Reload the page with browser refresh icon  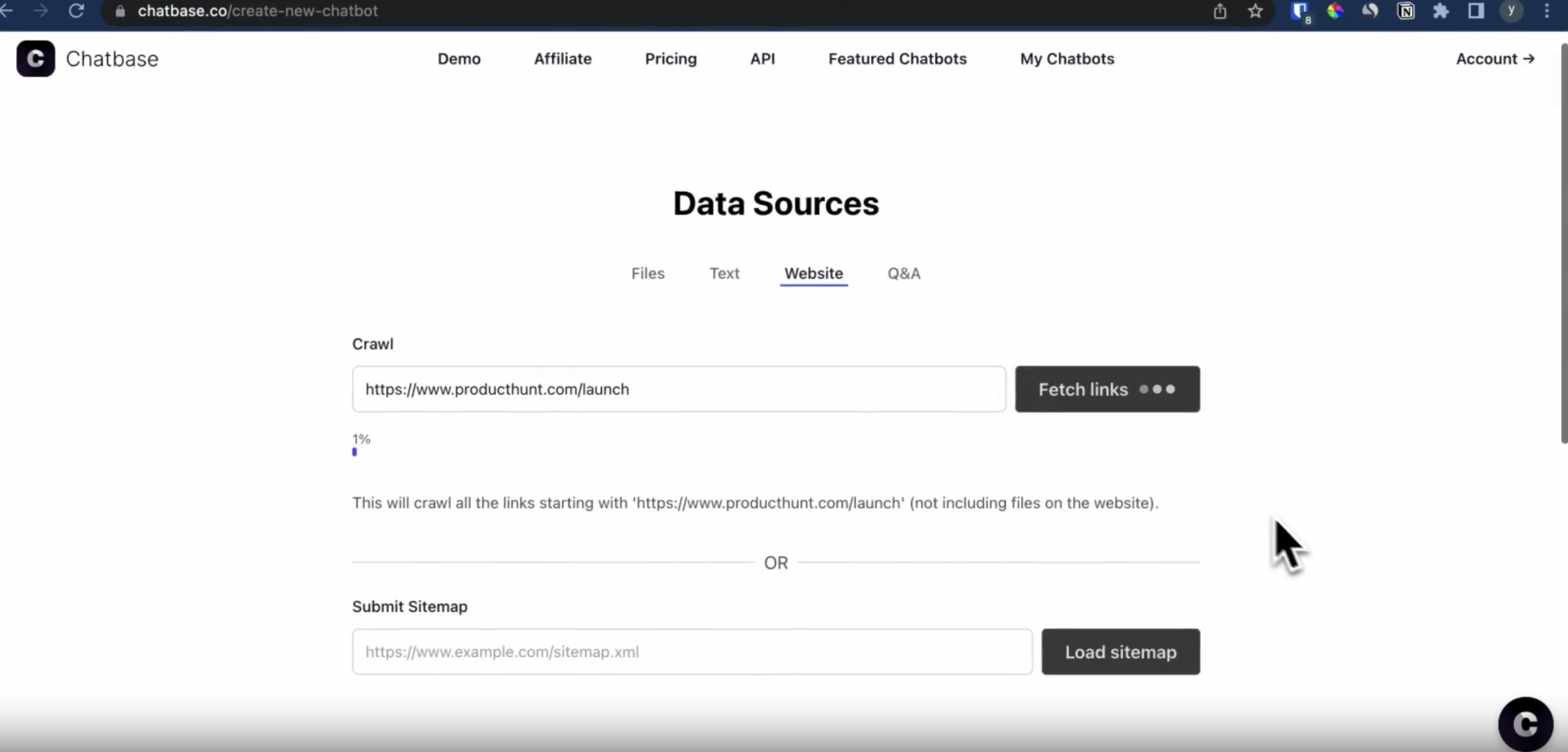click(x=76, y=11)
